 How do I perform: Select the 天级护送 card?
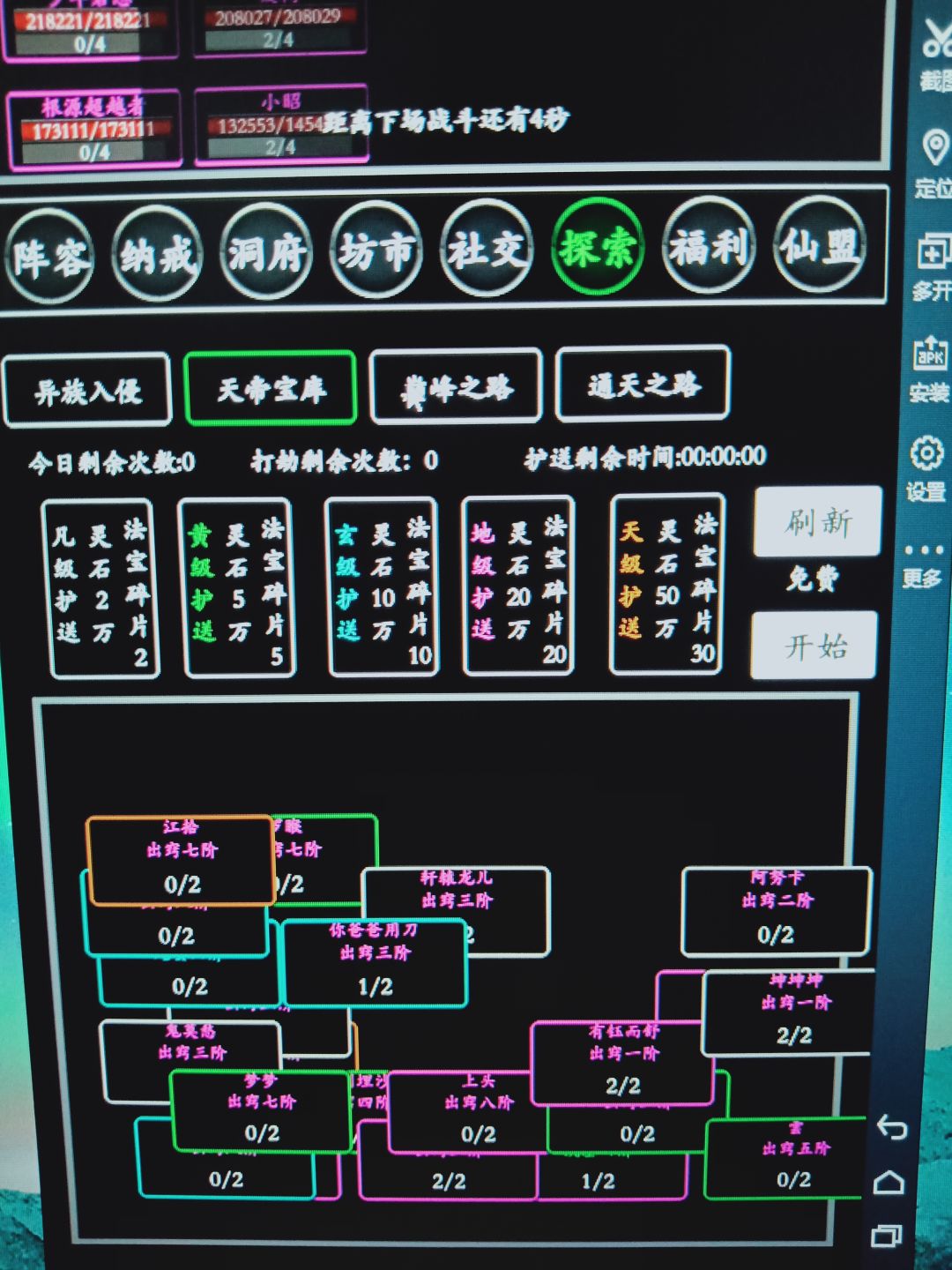click(667, 584)
